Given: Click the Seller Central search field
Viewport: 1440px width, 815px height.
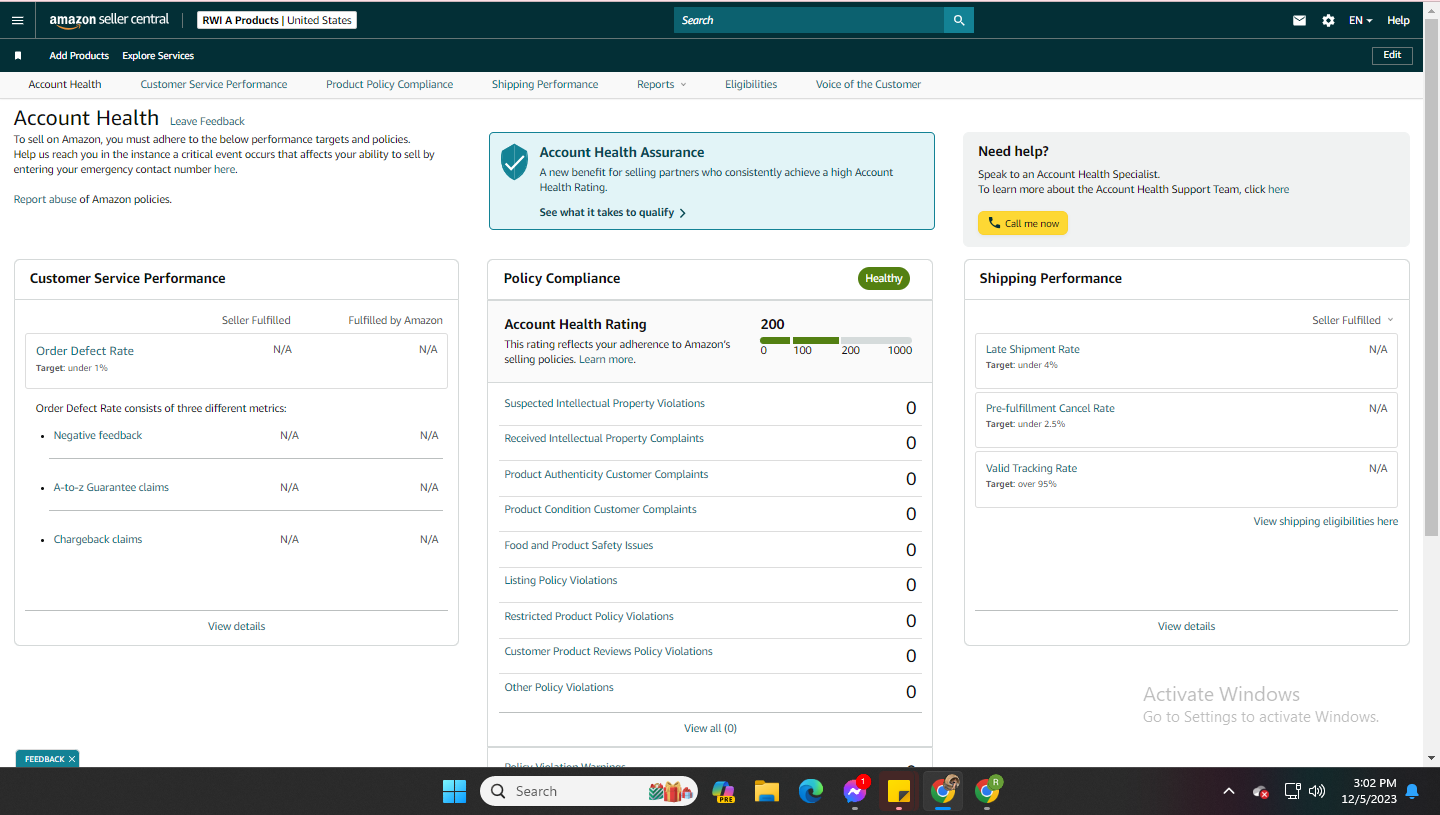Looking at the screenshot, I should [x=809, y=20].
